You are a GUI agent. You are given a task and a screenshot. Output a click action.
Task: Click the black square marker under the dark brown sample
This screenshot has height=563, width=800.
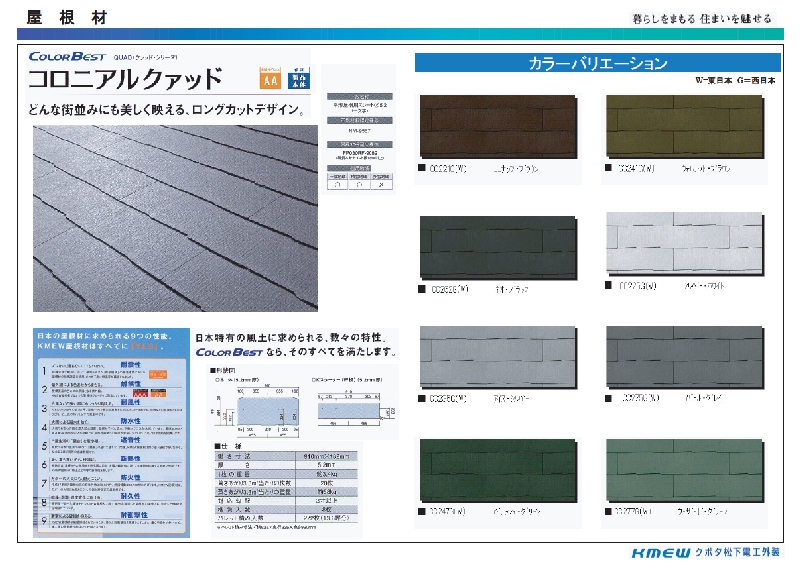coord(422,167)
